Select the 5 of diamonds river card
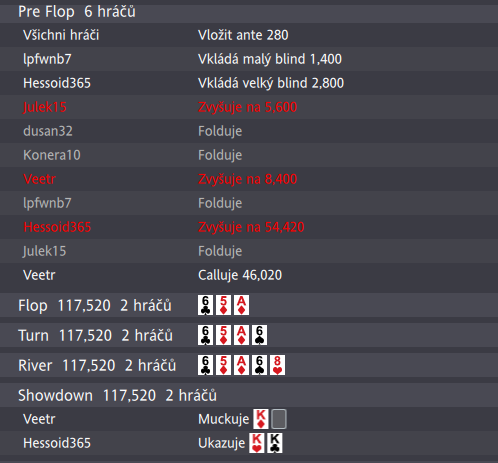 pyautogui.click(x=223, y=365)
